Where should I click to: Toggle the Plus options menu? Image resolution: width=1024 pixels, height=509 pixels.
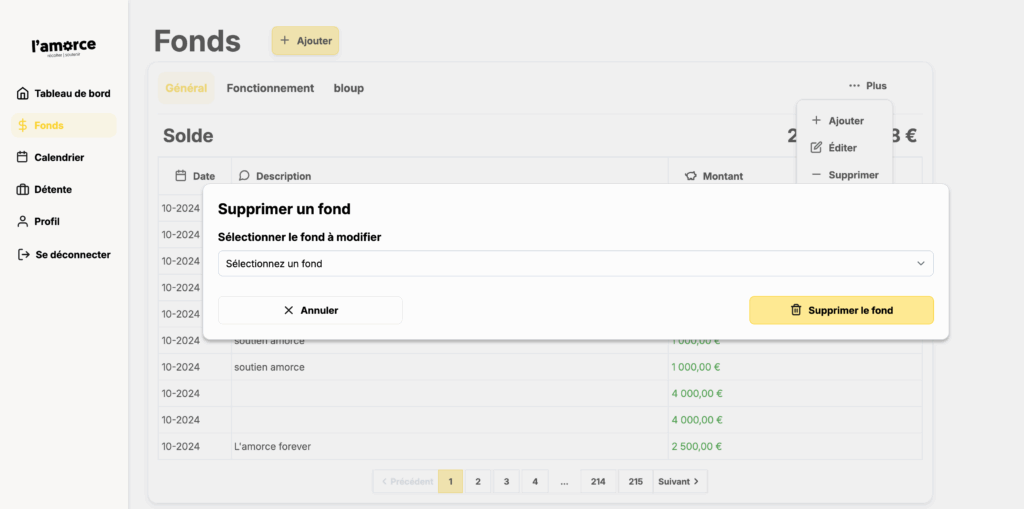point(867,86)
